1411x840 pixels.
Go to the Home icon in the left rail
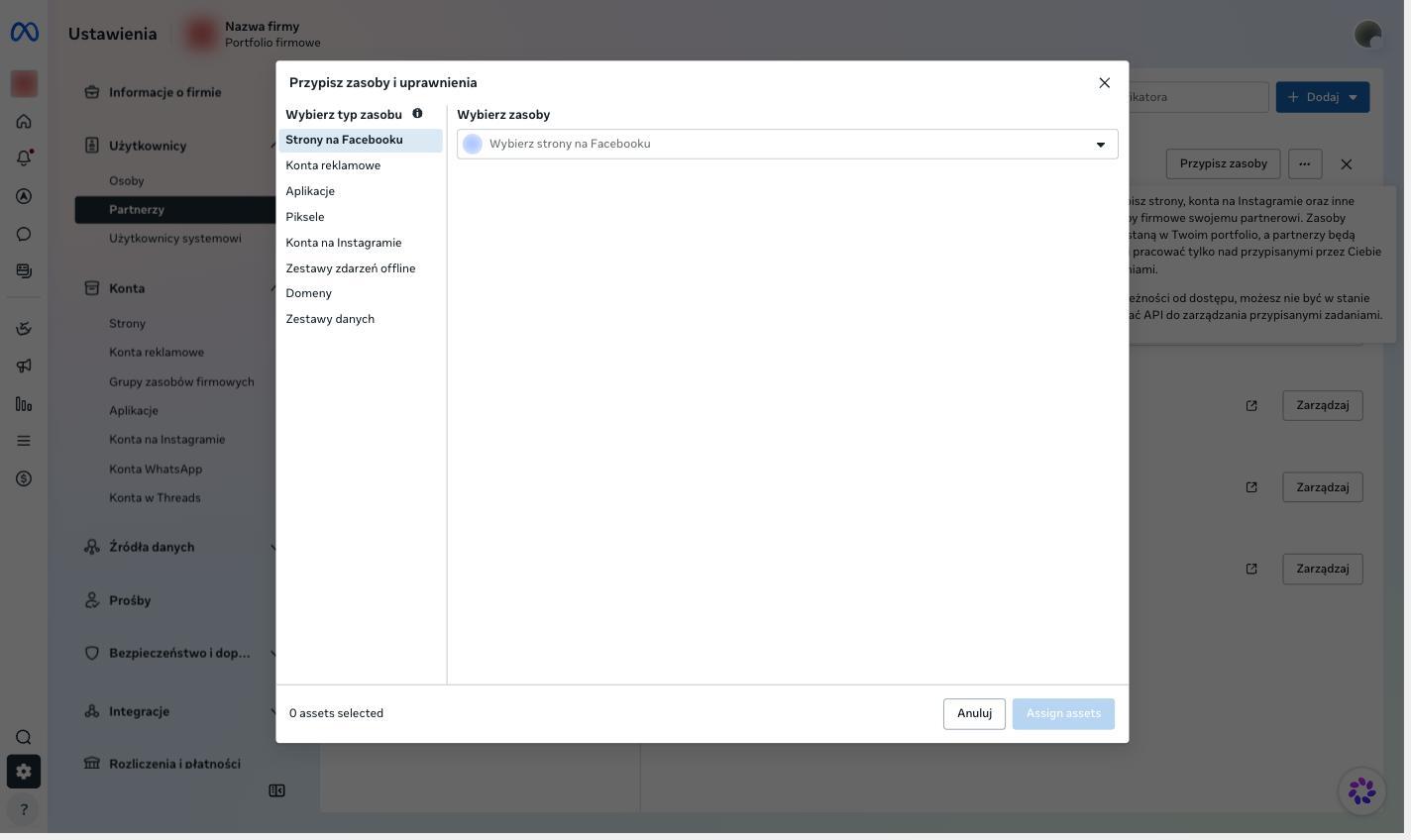24,121
